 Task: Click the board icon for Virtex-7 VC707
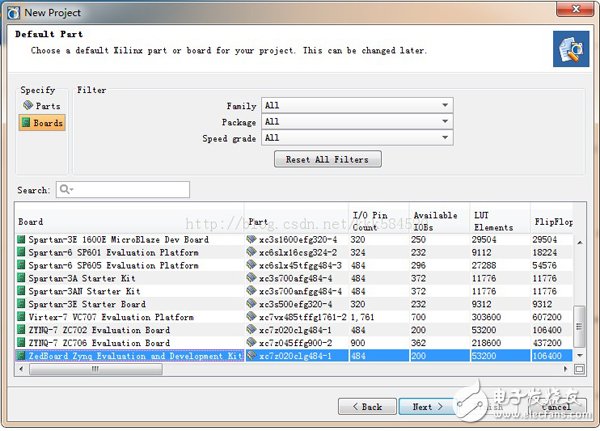[x=21, y=317]
